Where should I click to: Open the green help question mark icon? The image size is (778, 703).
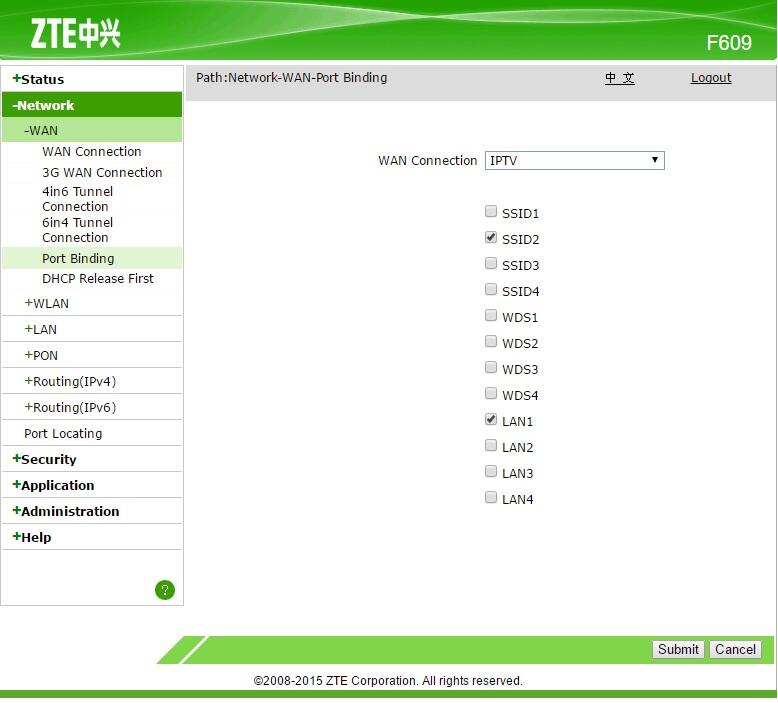click(x=165, y=590)
